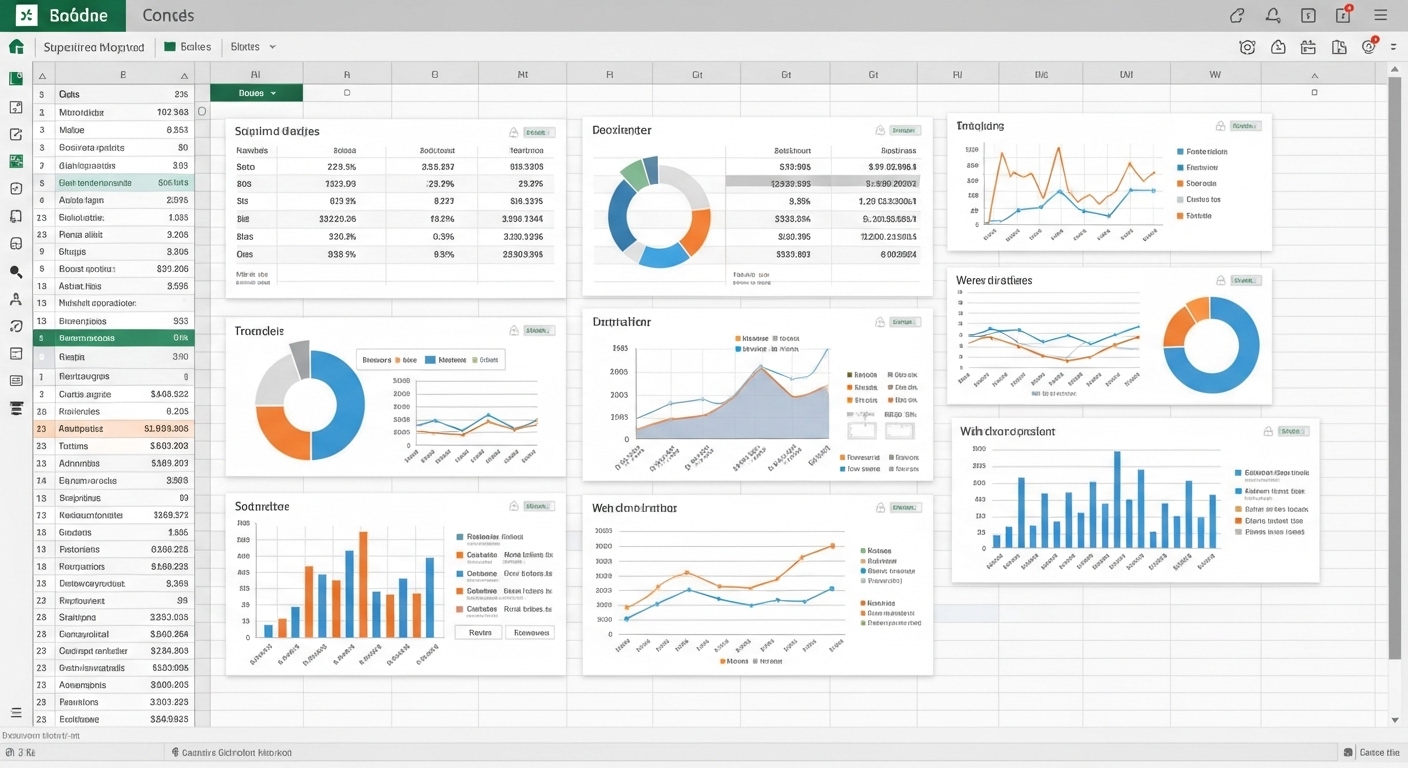Toggle the round checkbox beside the second data row
Screen dimensions: 1408x768
[x=202, y=112]
